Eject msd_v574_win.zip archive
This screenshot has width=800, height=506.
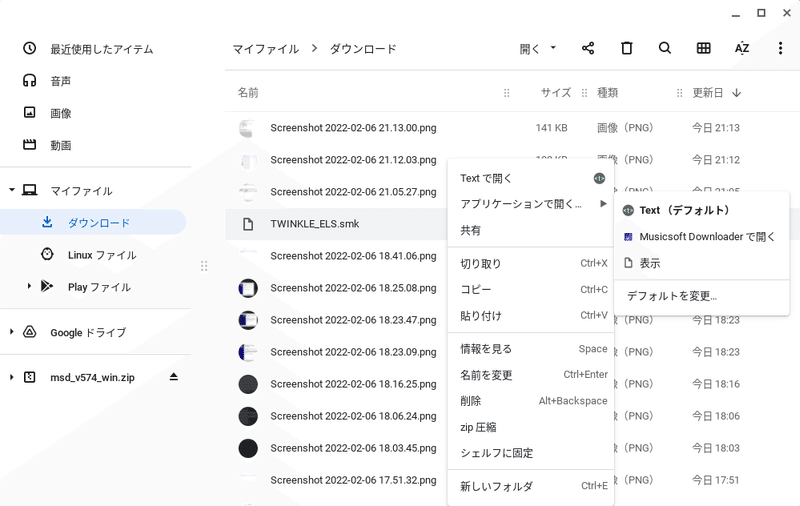pyautogui.click(x=174, y=377)
